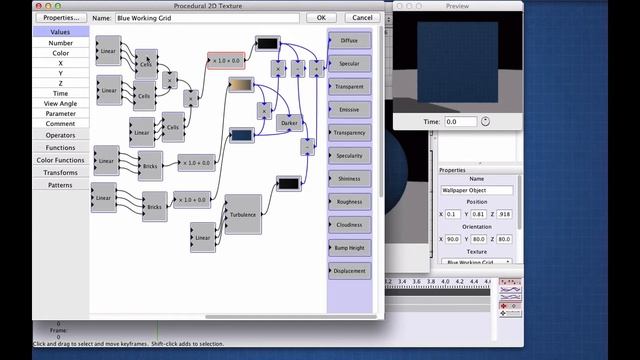
Task: Click the Roughness output port
Action: point(350,202)
